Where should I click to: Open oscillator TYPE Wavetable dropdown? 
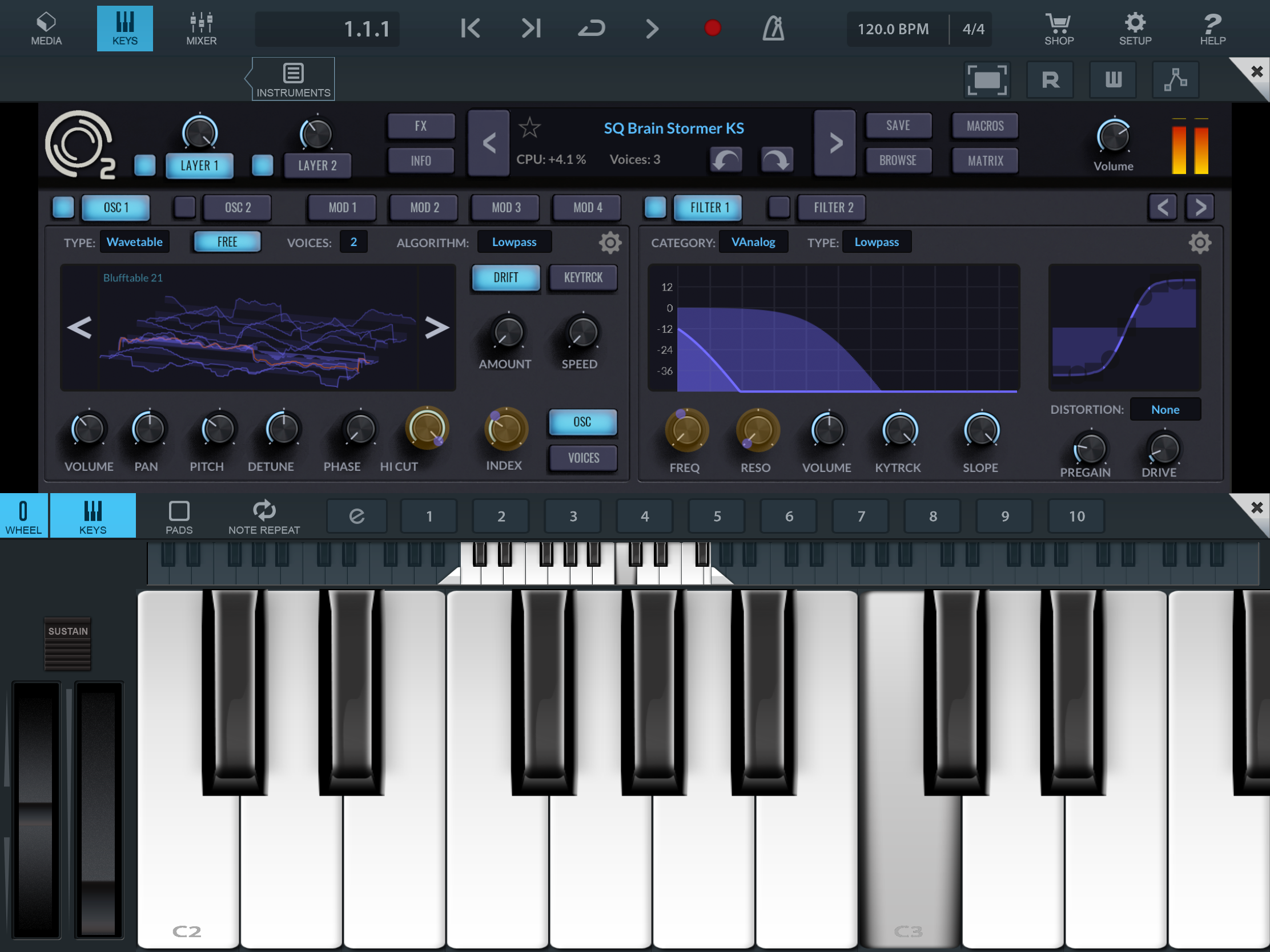(134, 242)
